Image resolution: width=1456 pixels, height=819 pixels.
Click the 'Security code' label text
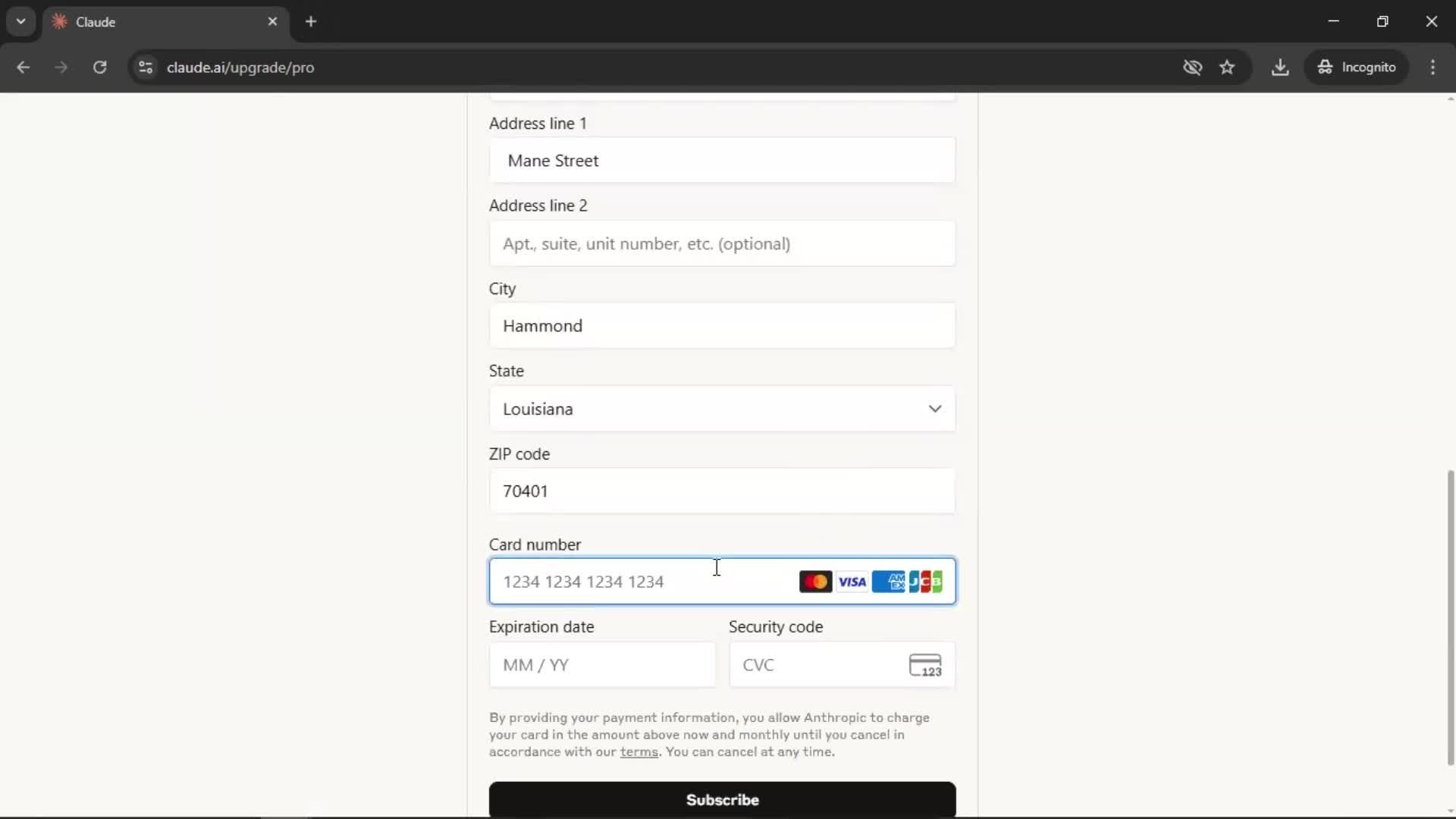click(x=776, y=627)
